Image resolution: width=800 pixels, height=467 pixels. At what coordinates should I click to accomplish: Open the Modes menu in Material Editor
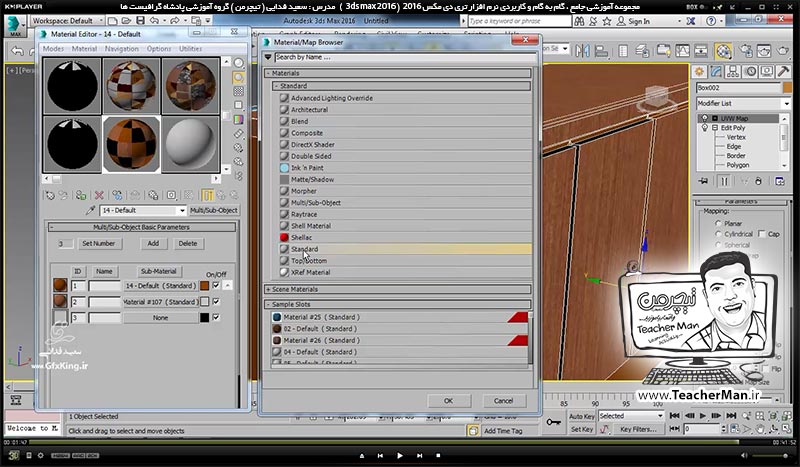[53, 49]
